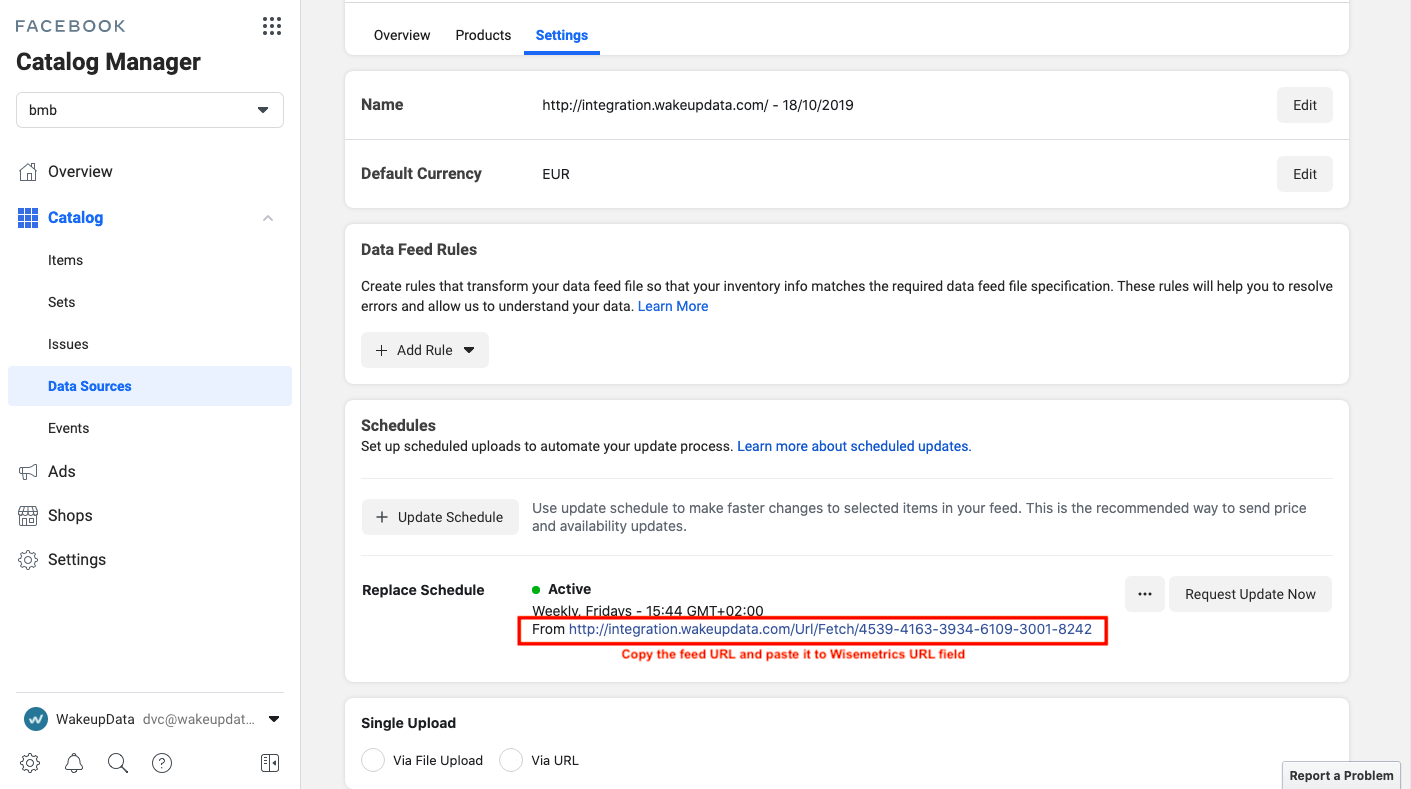Viewport: 1411px width, 789px height.
Task: Open the nine-dot apps grid menu
Action: (272, 26)
